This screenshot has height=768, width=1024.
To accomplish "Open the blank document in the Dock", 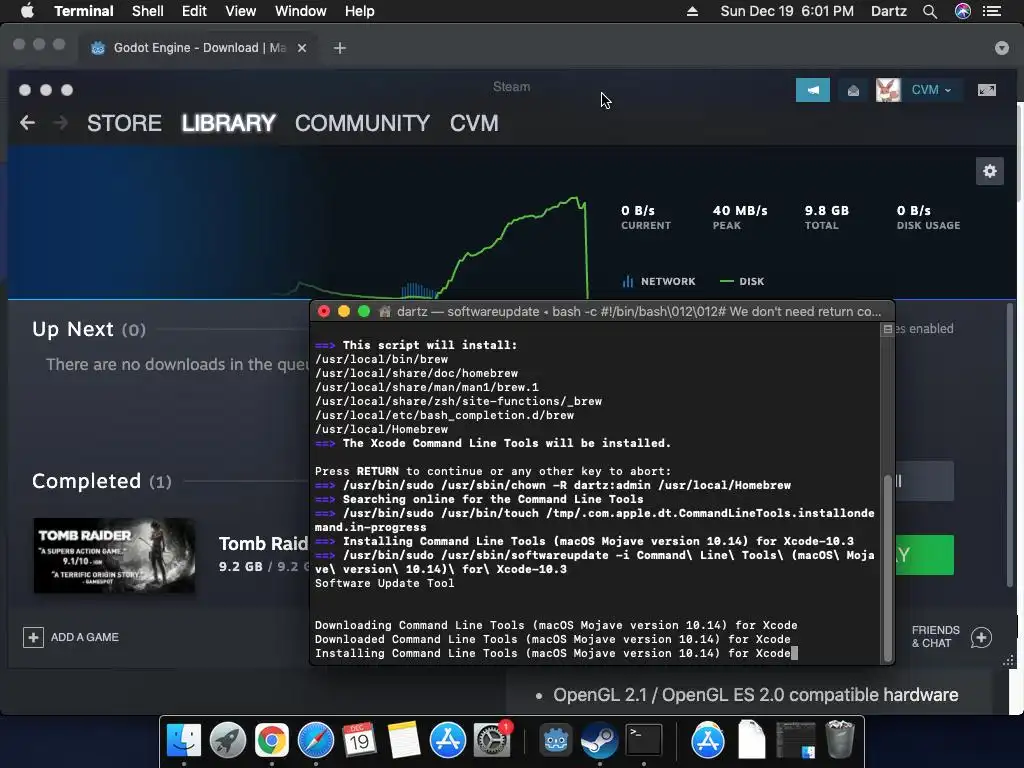I will (x=752, y=741).
